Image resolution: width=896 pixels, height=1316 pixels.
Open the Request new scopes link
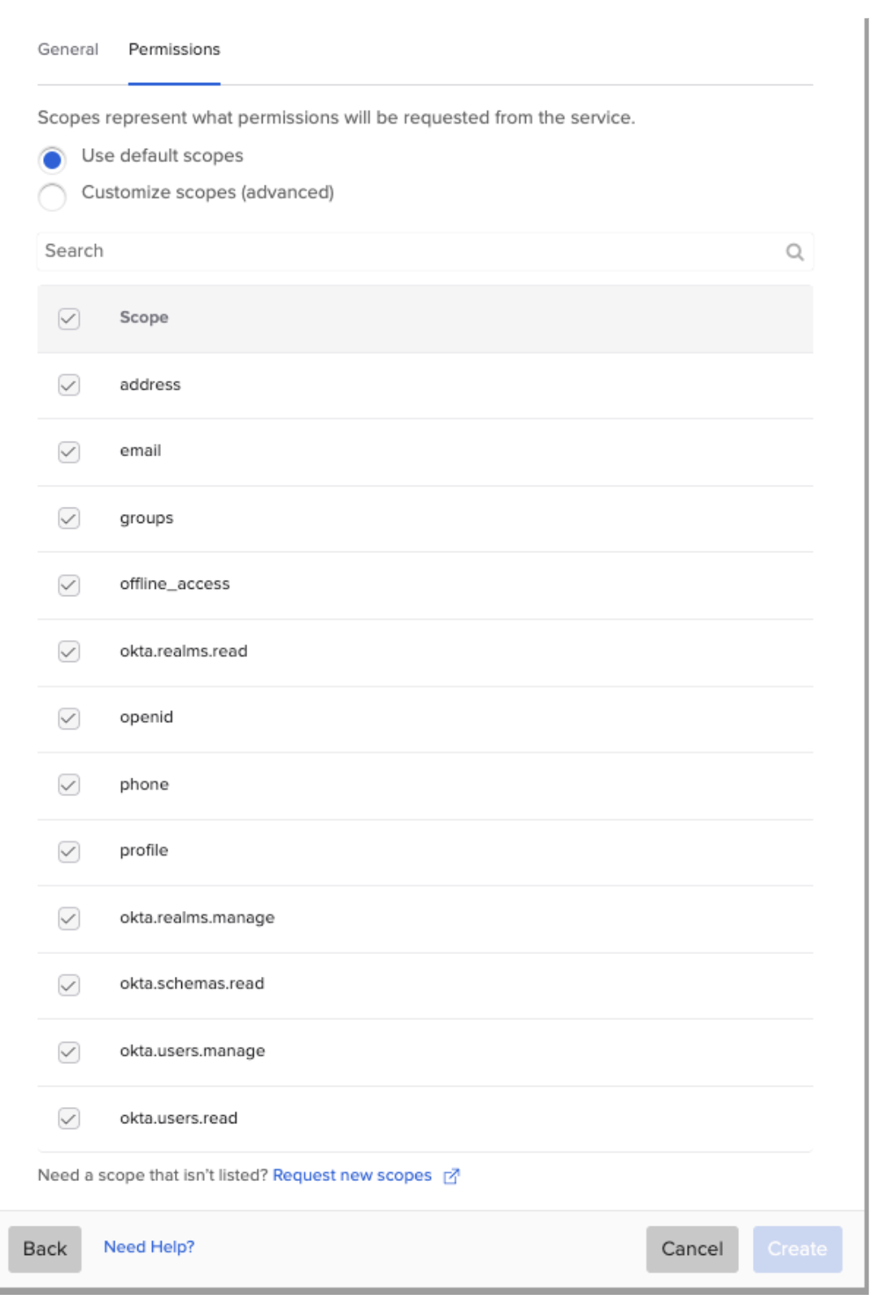tap(352, 1175)
